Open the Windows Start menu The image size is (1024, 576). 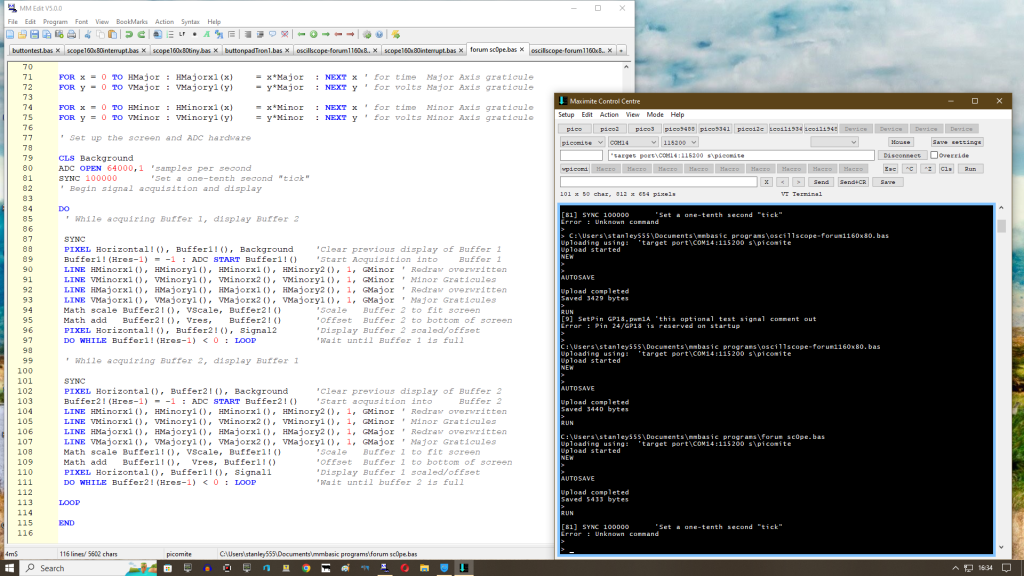pos(9,567)
